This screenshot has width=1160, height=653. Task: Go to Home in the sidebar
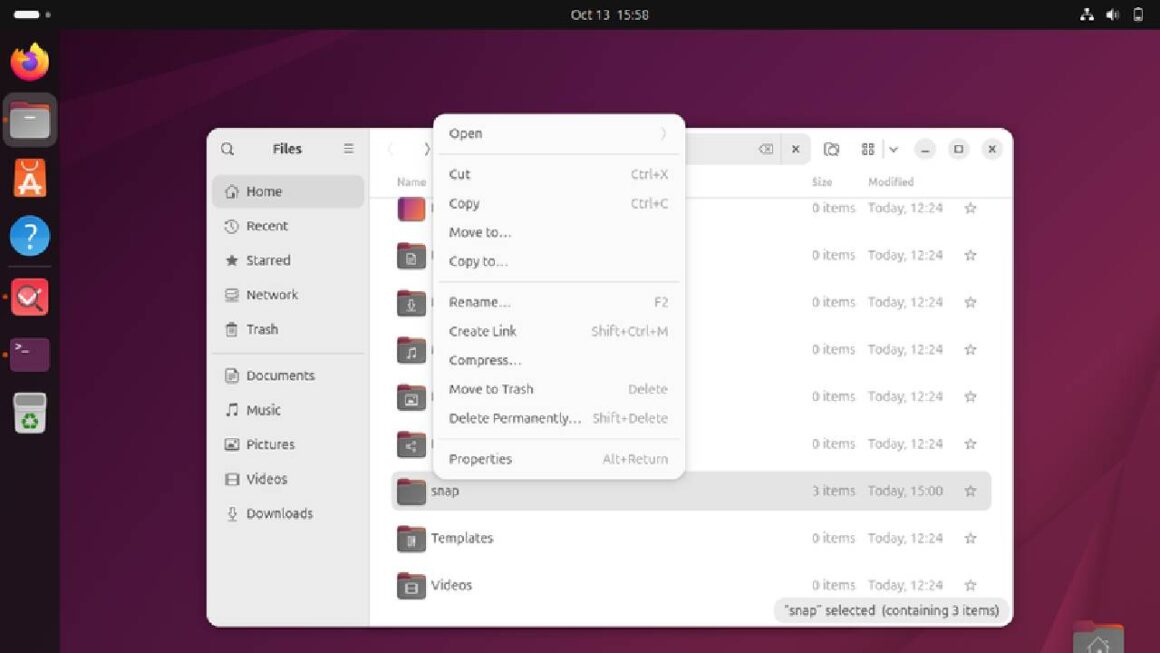(288, 192)
